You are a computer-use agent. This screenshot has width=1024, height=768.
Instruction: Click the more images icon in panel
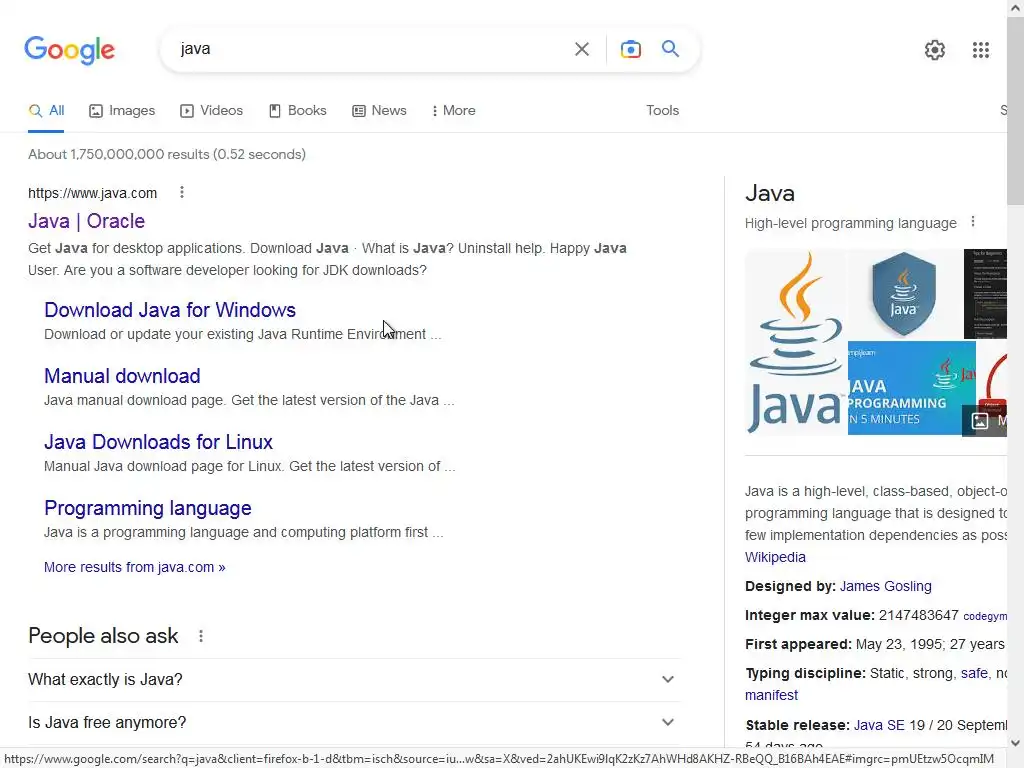[980, 421]
